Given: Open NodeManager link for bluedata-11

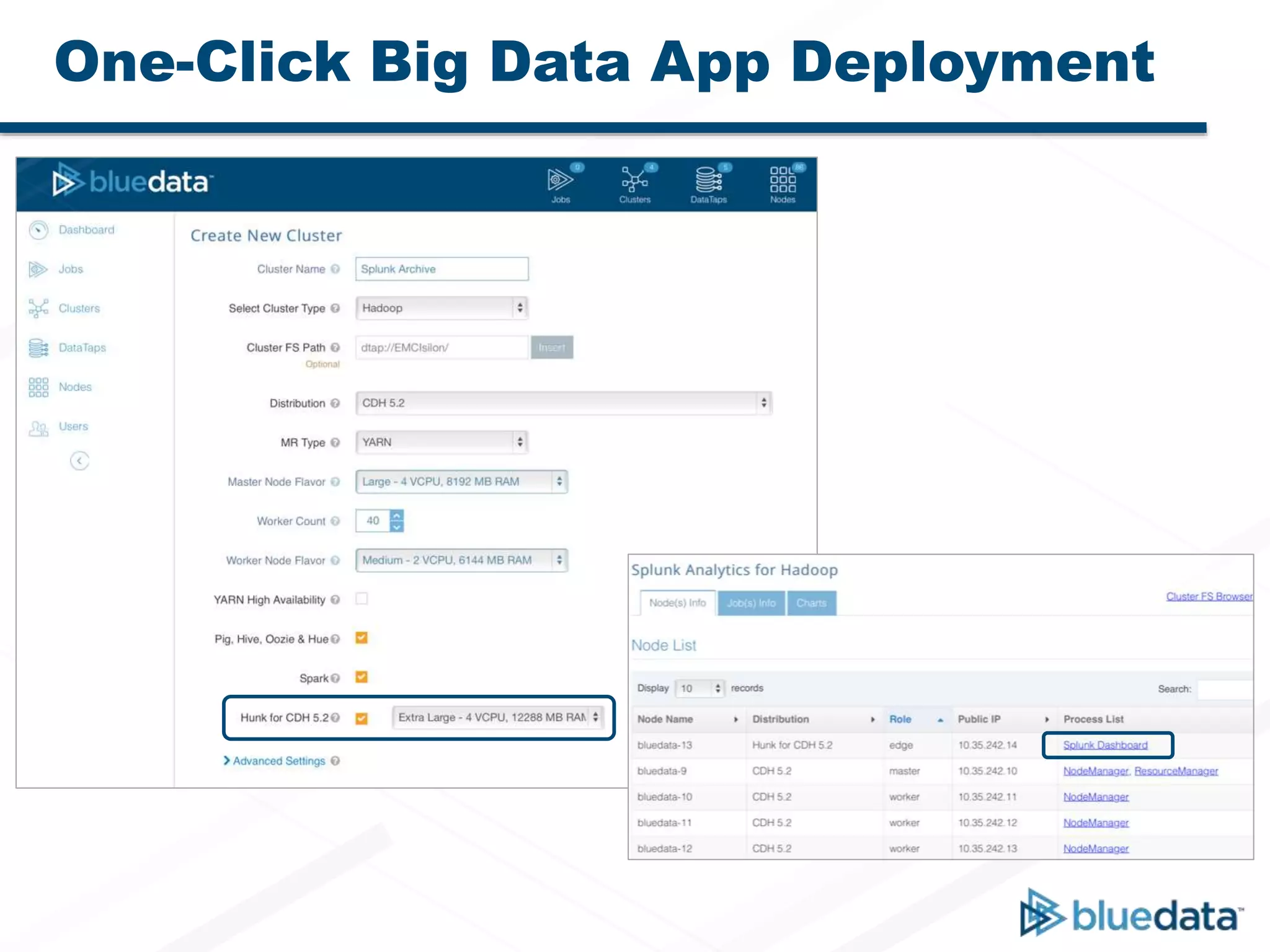Looking at the screenshot, I should [1096, 823].
